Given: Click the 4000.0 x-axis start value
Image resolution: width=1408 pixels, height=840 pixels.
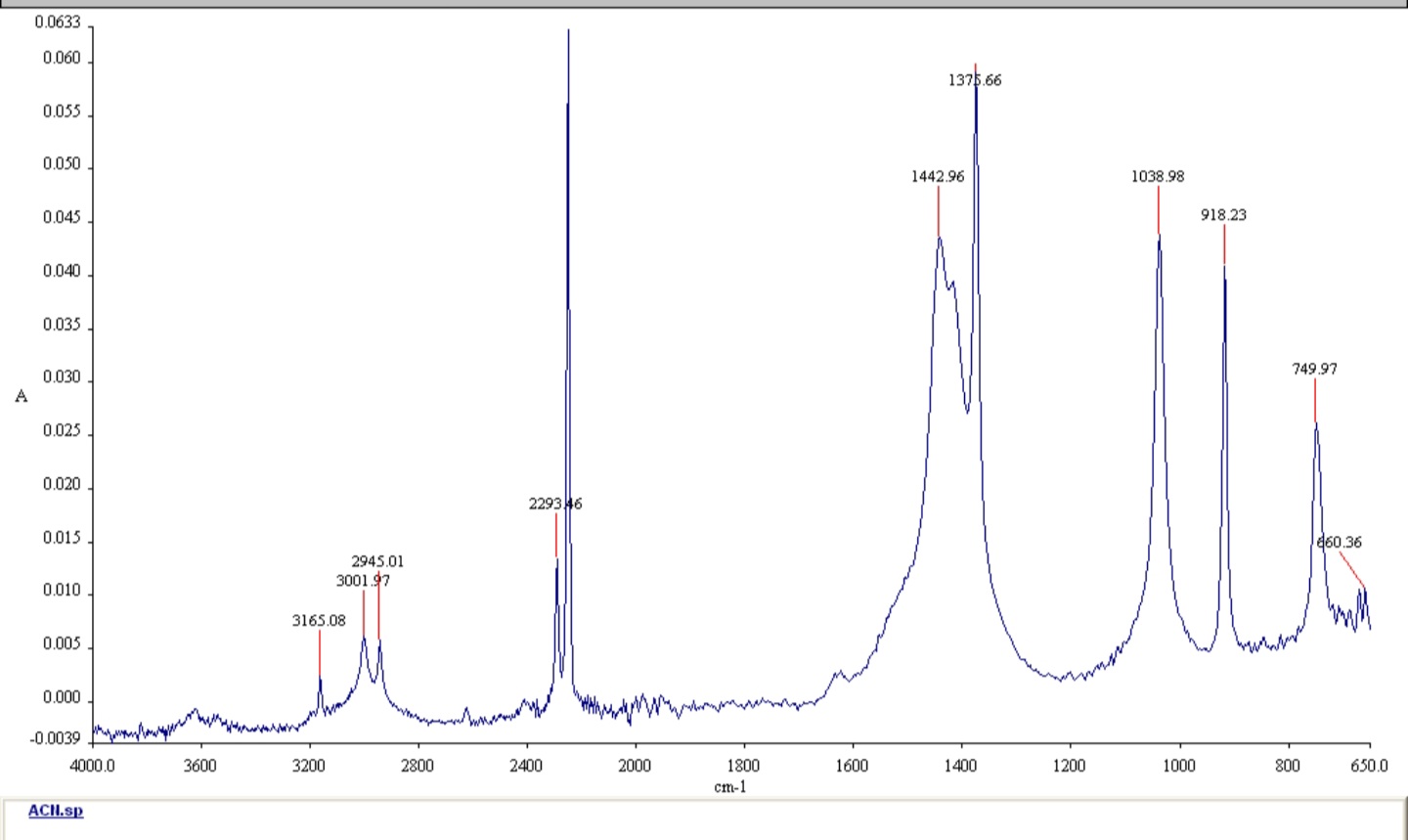Looking at the screenshot, I should (x=92, y=766).
